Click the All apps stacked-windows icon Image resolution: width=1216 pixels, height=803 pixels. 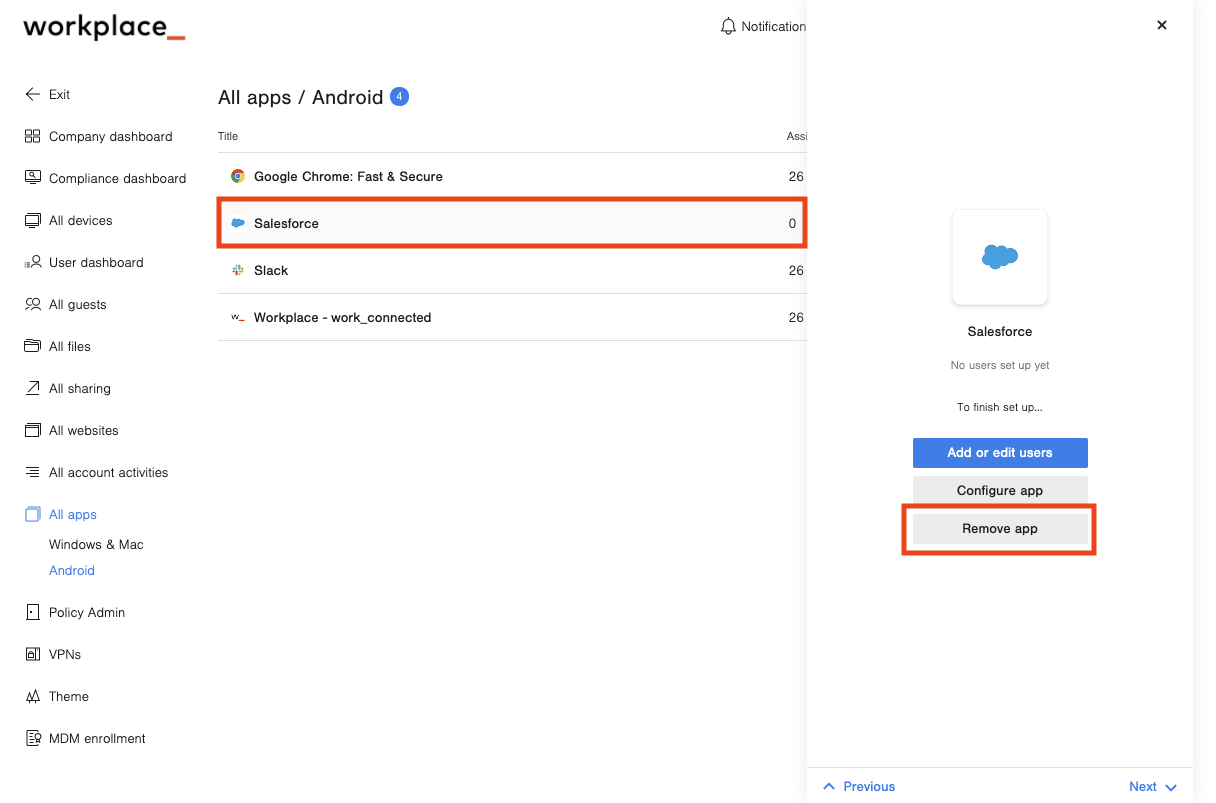(x=32, y=514)
